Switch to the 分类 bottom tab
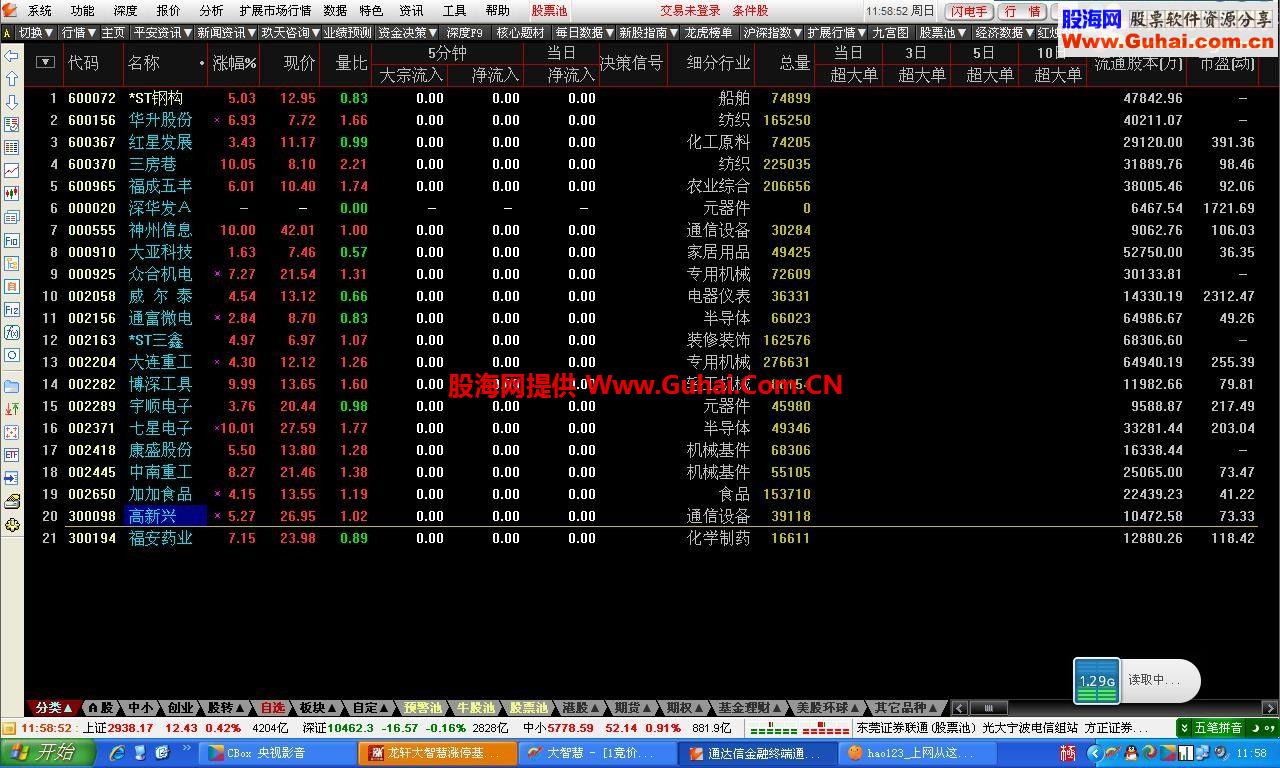The width and height of the screenshot is (1280, 768). [53, 708]
